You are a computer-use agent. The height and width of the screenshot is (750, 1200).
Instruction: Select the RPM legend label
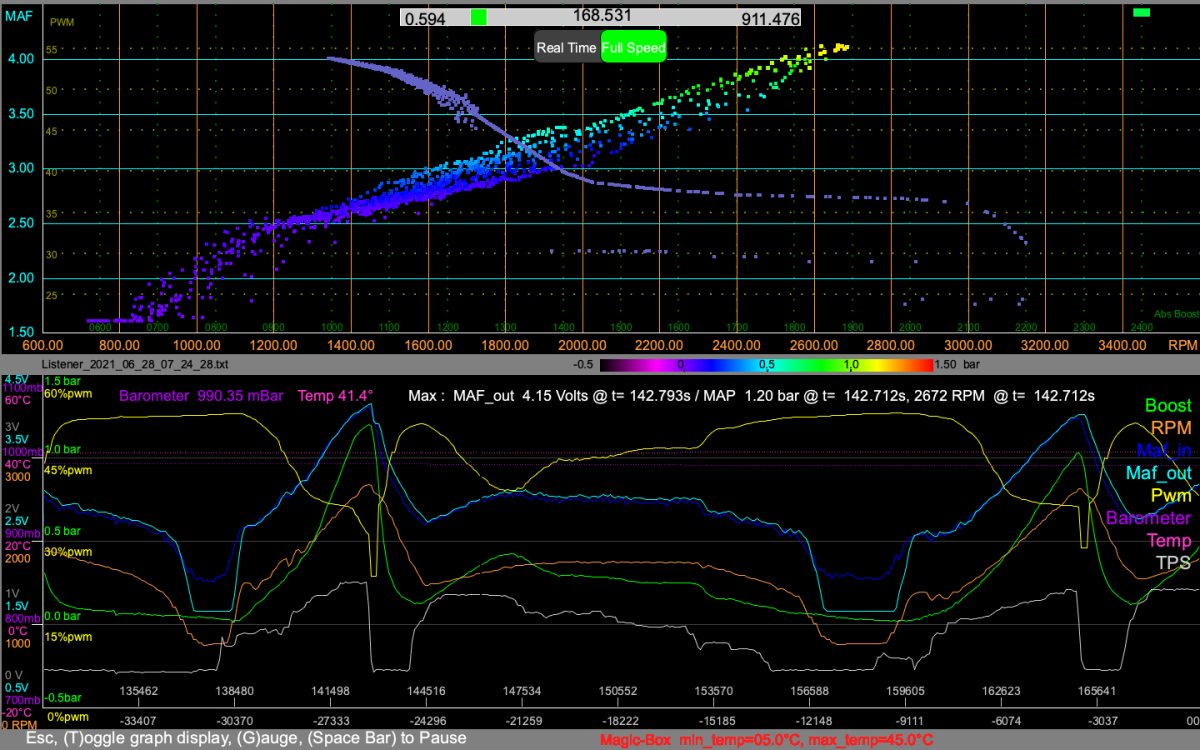(1170, 428)
